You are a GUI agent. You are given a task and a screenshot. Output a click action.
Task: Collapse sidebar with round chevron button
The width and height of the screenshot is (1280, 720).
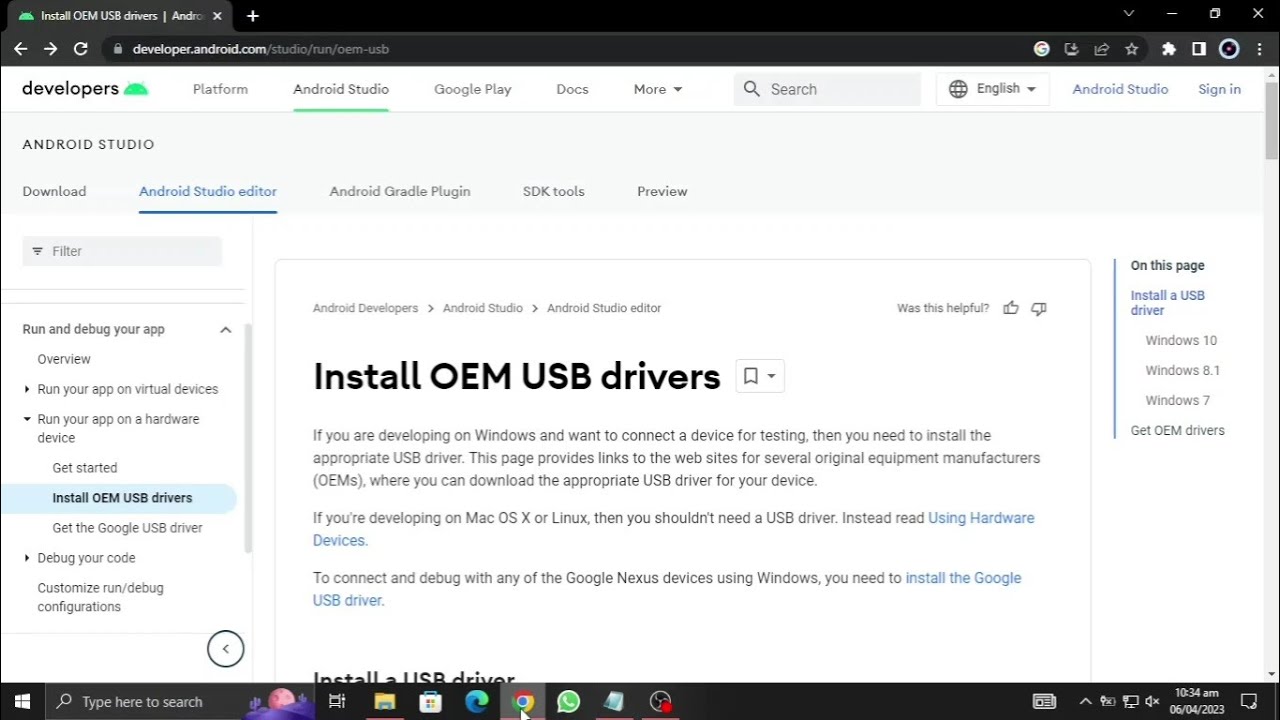click(x=226, y=649)
